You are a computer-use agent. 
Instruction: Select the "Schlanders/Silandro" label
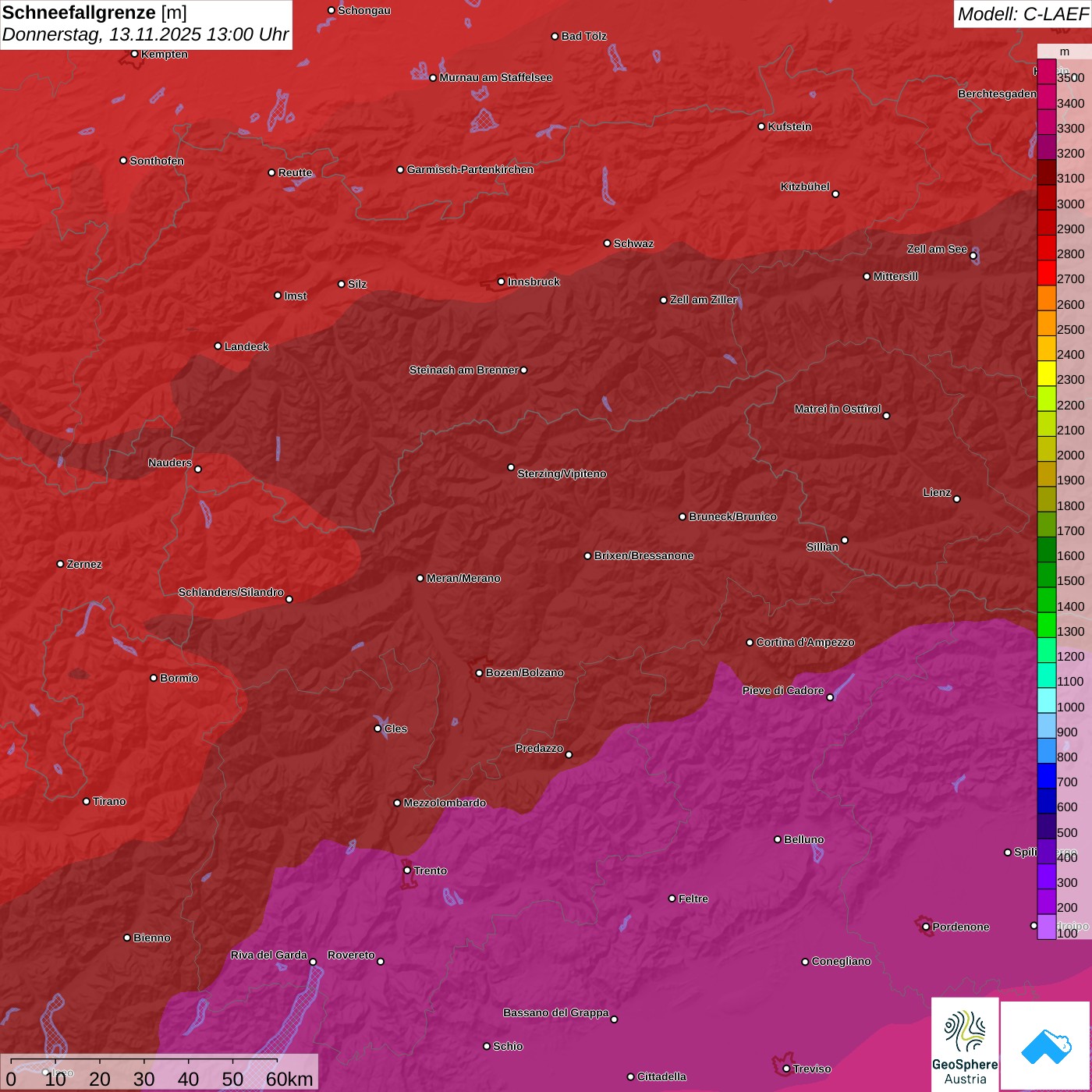(x=231, y=592)
